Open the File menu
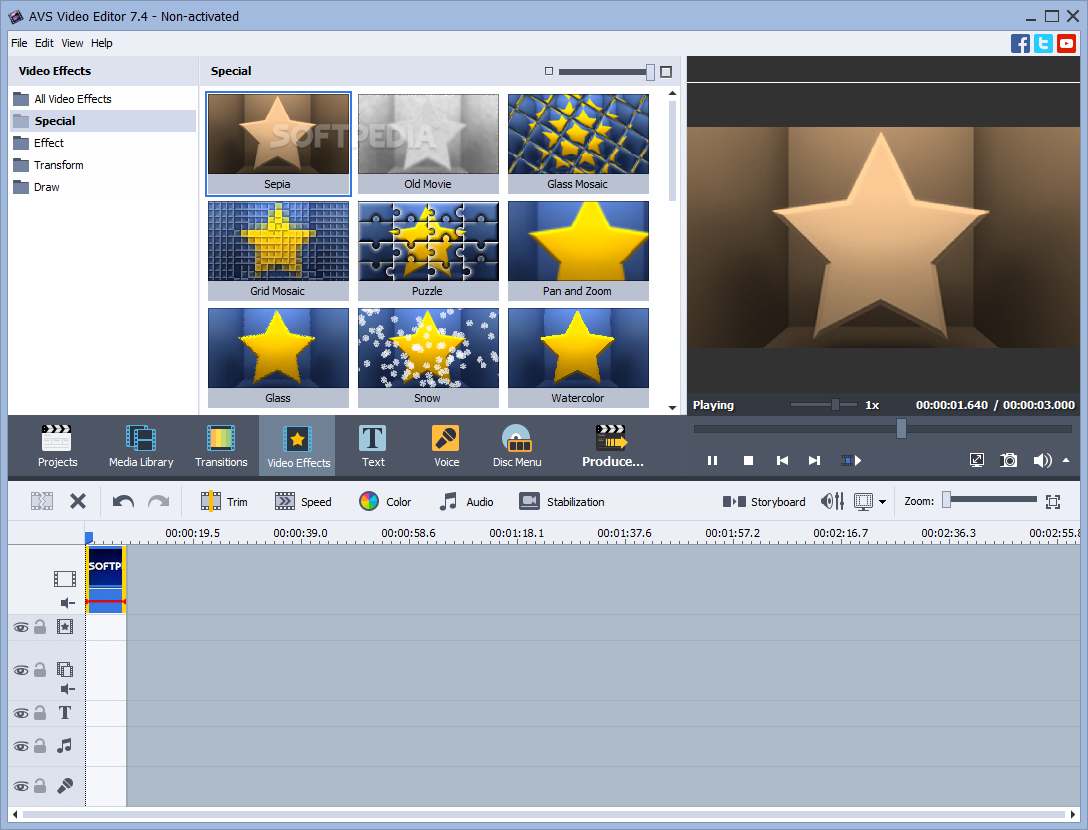This screenshot has height=830, width=1088. pos(19,43)
